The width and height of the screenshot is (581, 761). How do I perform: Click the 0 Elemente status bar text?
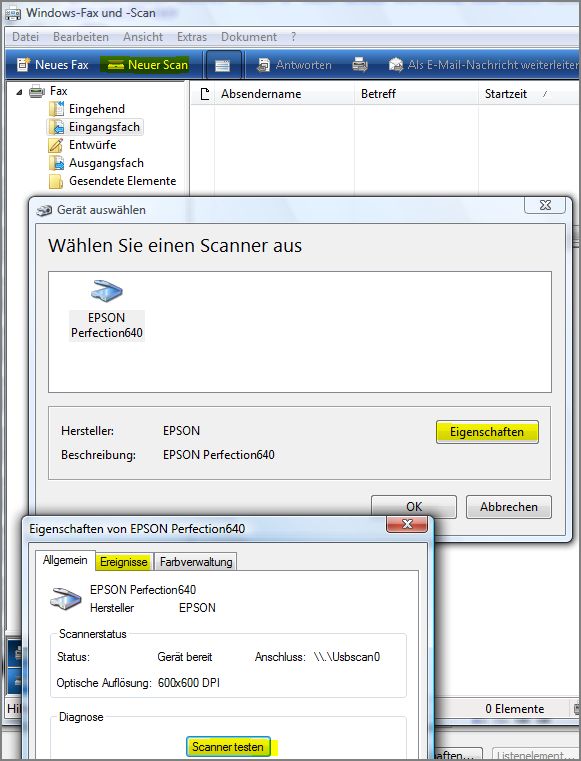coord(515,709)
